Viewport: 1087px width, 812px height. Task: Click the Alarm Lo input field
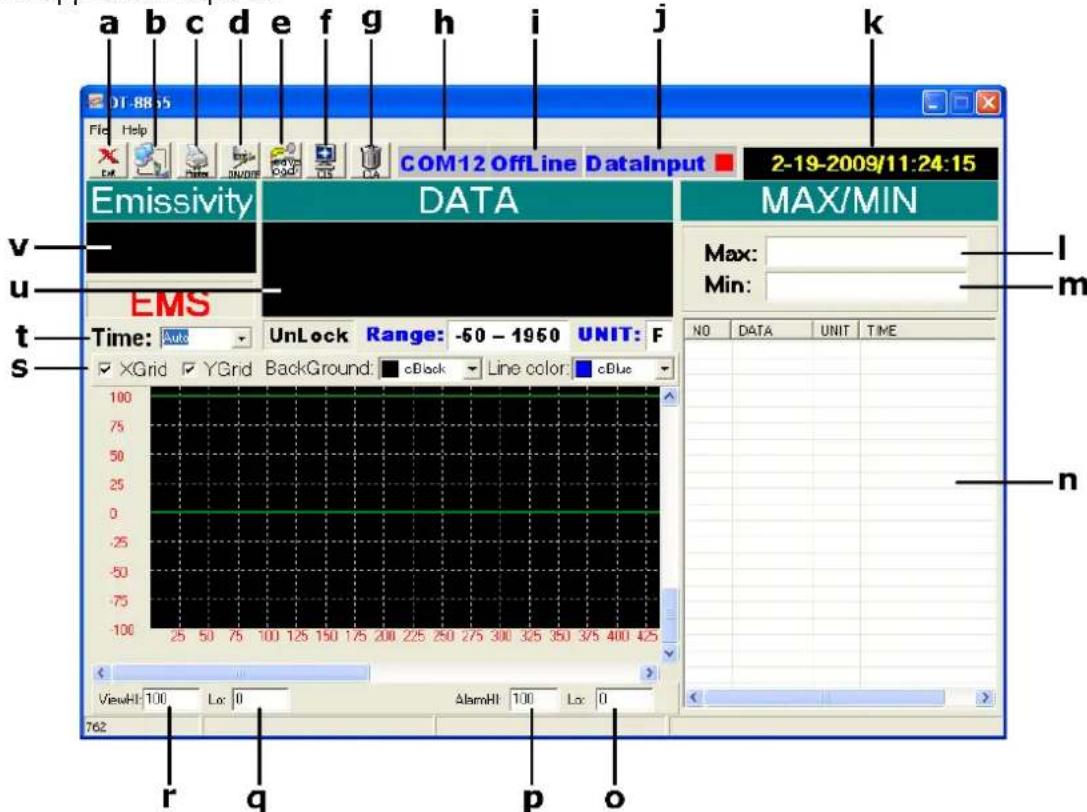pyautogui.click(x=625, y=699)
